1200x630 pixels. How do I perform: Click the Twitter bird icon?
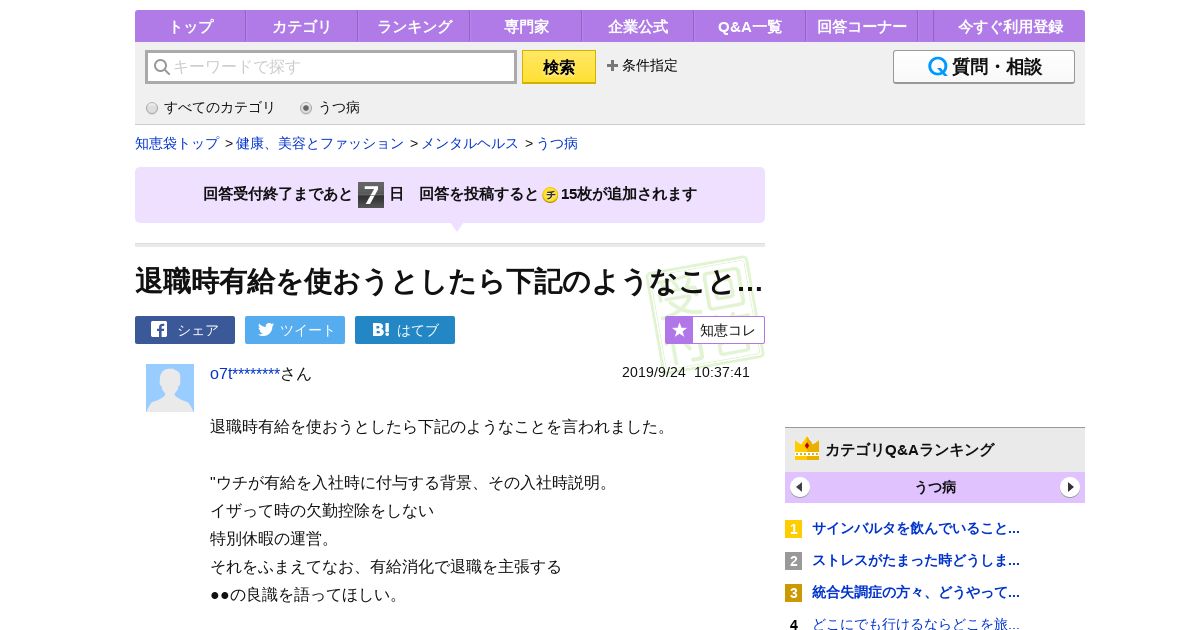coord(266,329)
